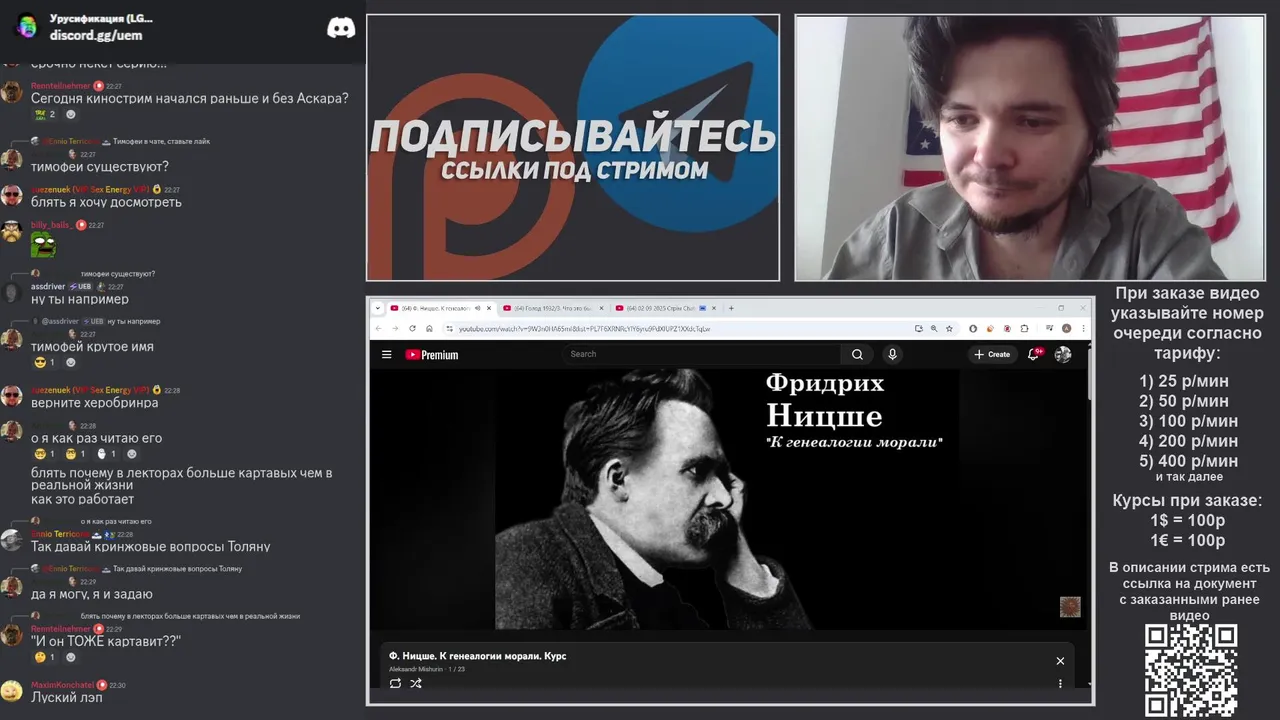The image size is (1280, 720).
Task: Click the reaction under И он ТОЖЕ картавит
Action: [45, 657]
